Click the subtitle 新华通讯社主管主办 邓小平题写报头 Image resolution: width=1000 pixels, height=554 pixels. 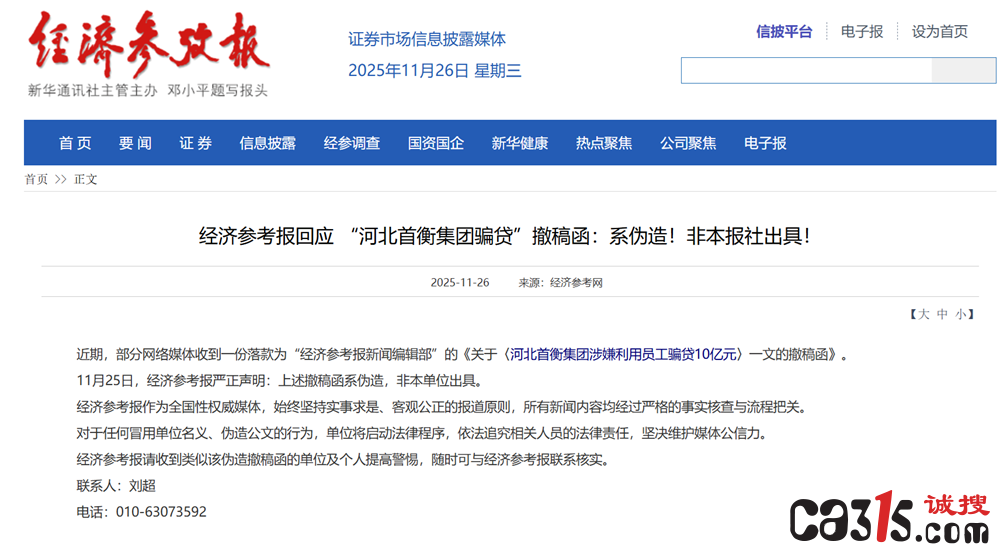pos(148,91)
